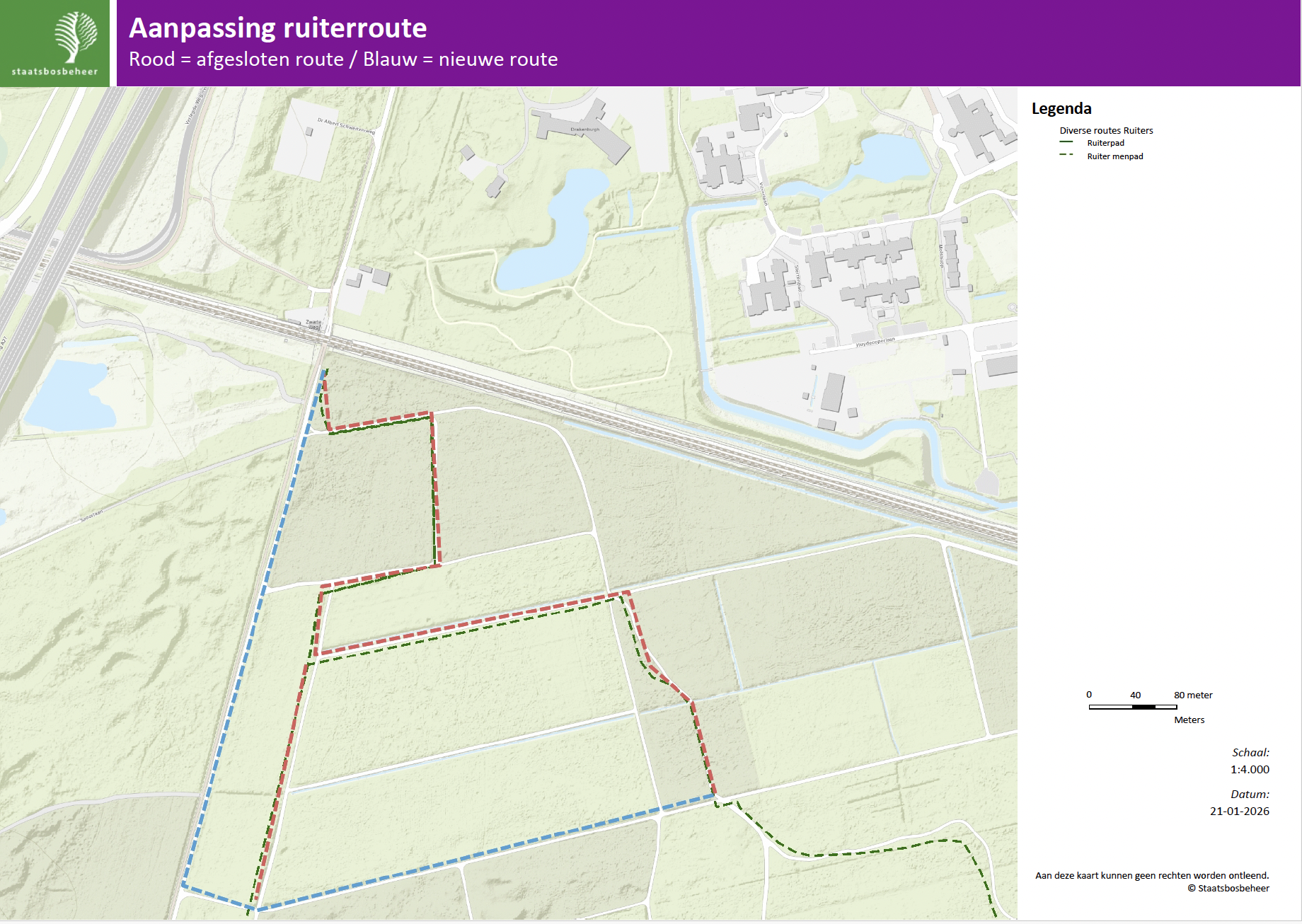Click the black-and-white scale bar

point(1132,707)
